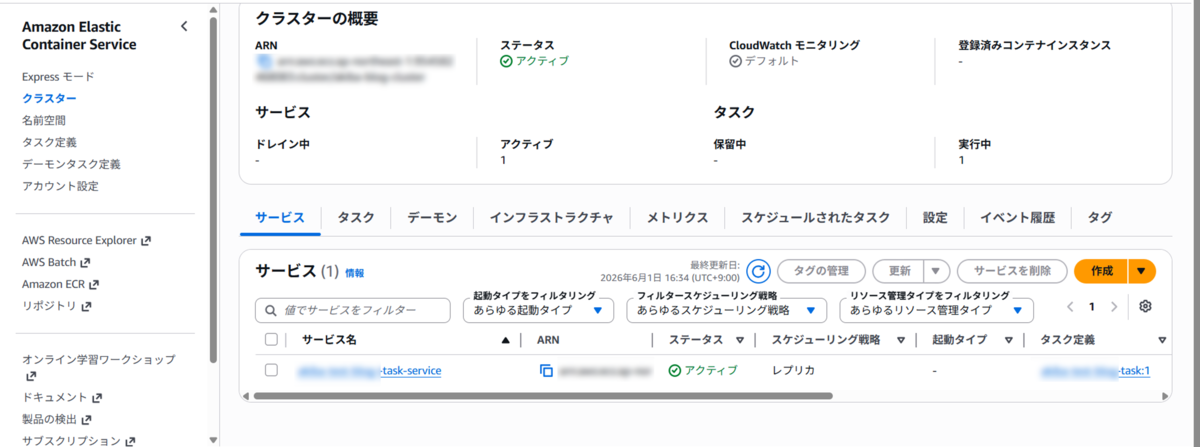Switch to the メトリクス tab

pyautogui.click(x=677, y=218)
